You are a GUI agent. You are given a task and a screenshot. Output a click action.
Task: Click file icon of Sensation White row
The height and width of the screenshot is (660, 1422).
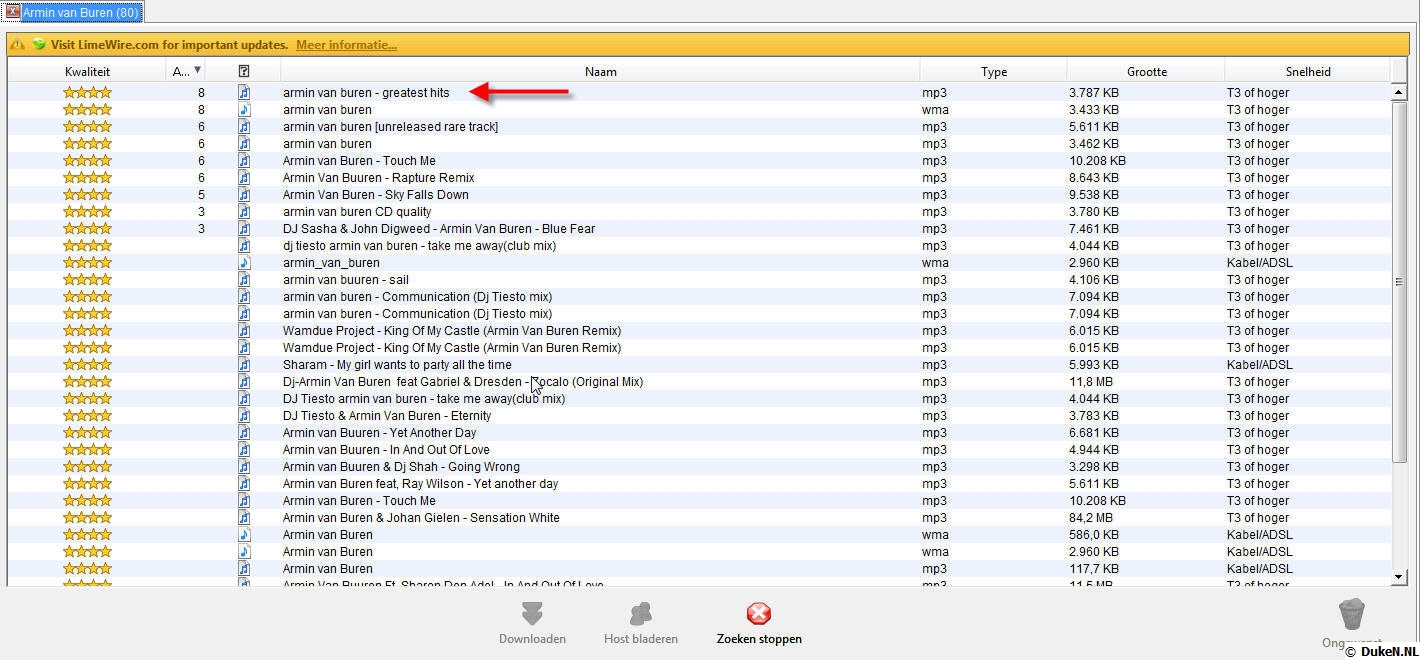(x=244, y=517)
